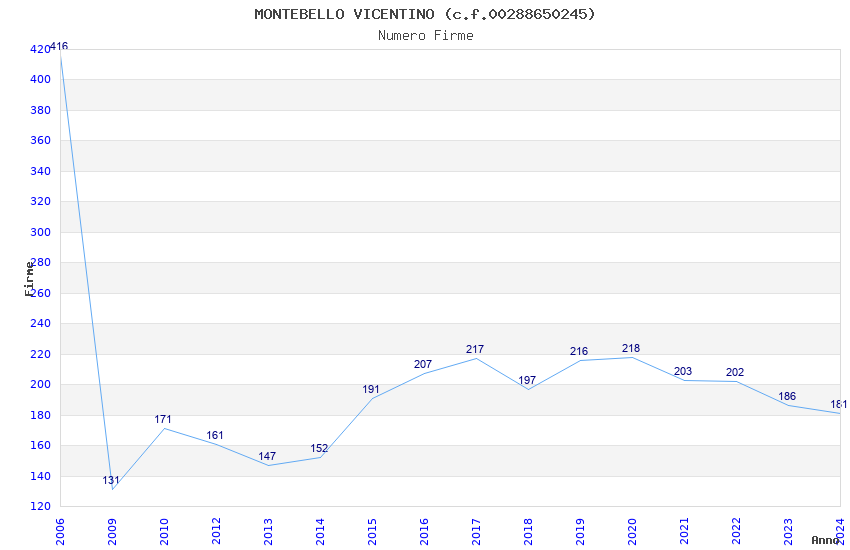850x550 pixels.
Task: Click y-axis tick 360
Action: point(40,140)
